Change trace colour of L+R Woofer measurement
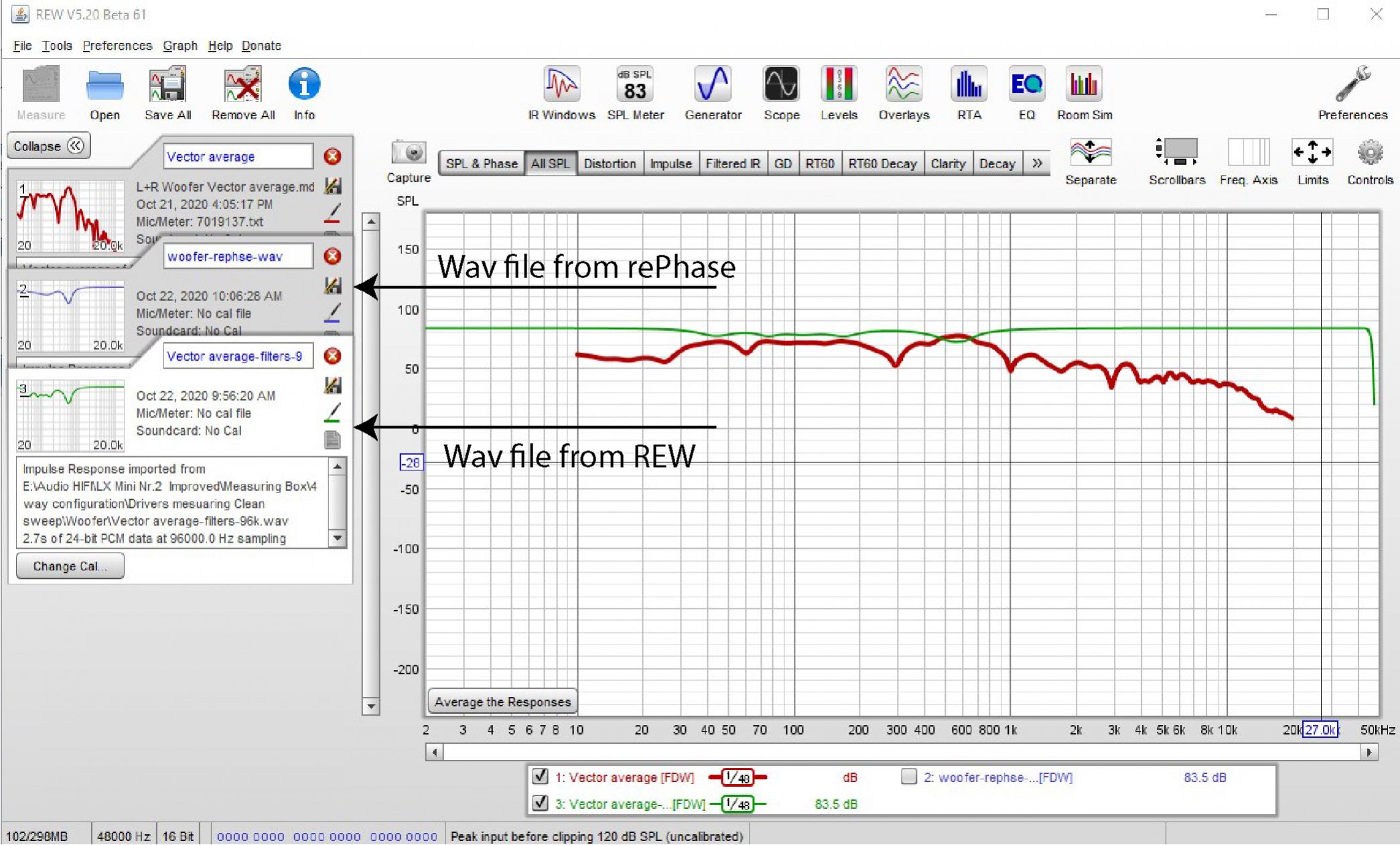The height and width of the screenshot is (845, 1400). click(332, 213)
